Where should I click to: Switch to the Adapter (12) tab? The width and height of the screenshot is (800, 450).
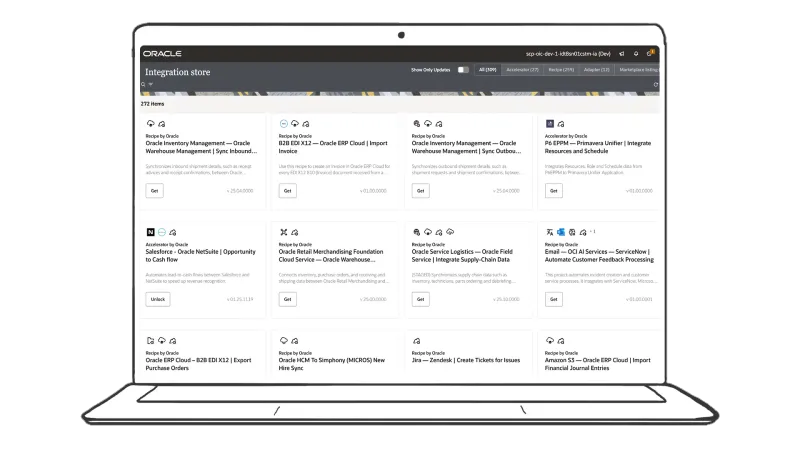pos(596,70)
